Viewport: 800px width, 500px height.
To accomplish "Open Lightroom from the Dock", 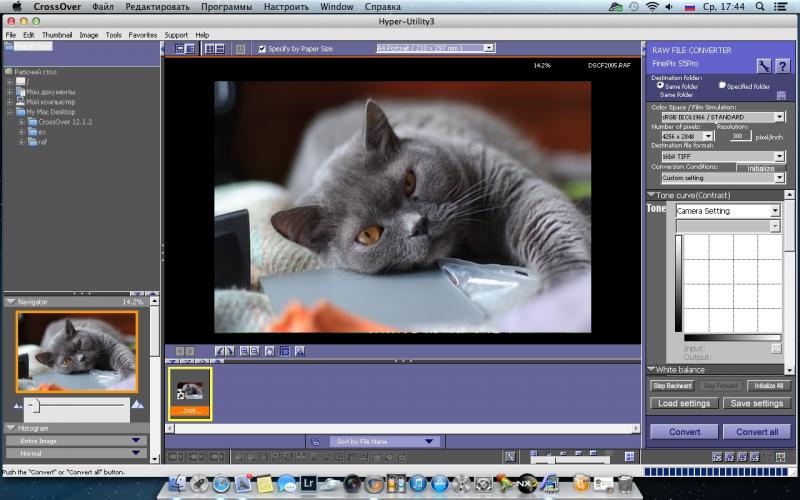I will click(x=308, y=483).
